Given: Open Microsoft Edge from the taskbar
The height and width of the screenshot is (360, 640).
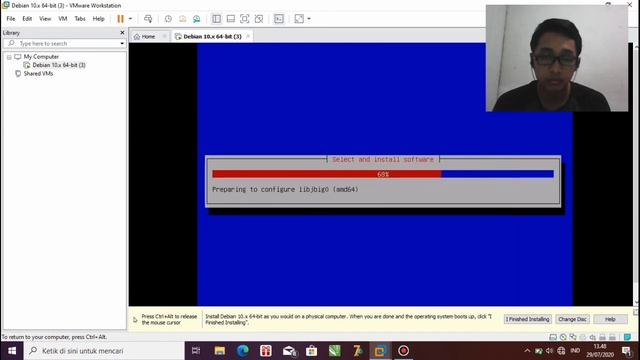Looking at the screenshot, I should 243,351.
